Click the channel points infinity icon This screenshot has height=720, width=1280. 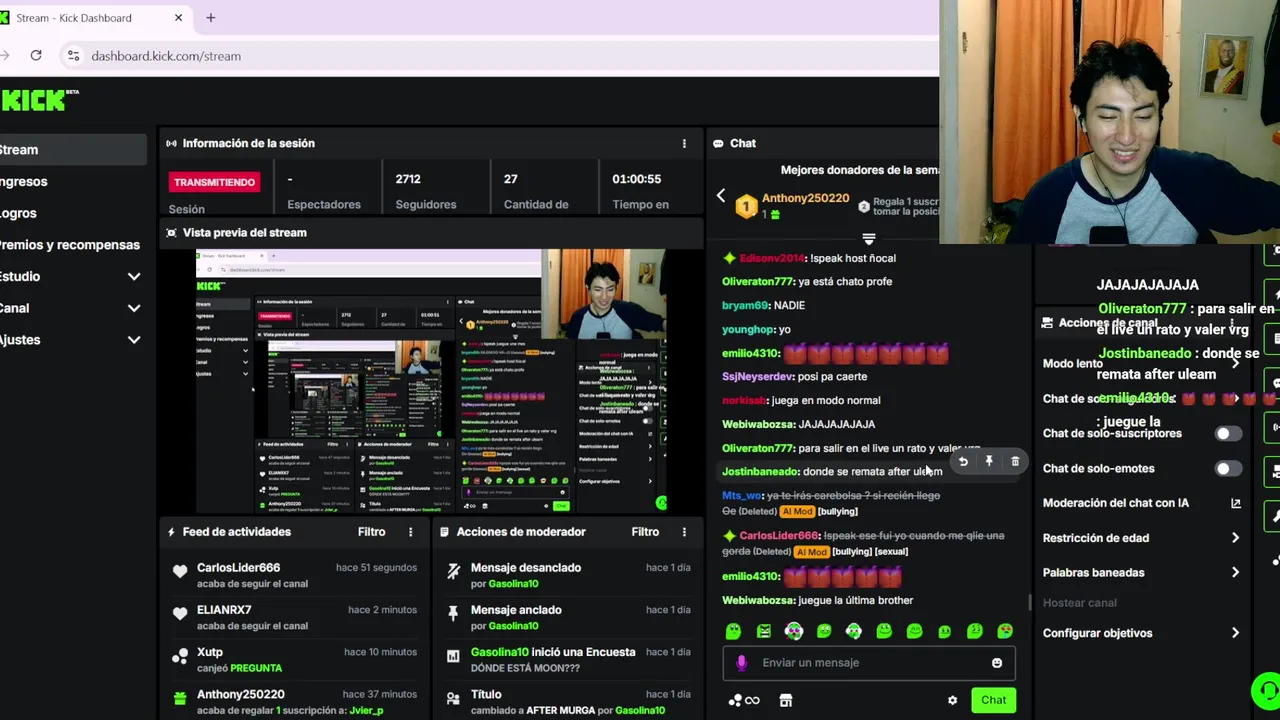pyautogui.click(x=745, y=700)
